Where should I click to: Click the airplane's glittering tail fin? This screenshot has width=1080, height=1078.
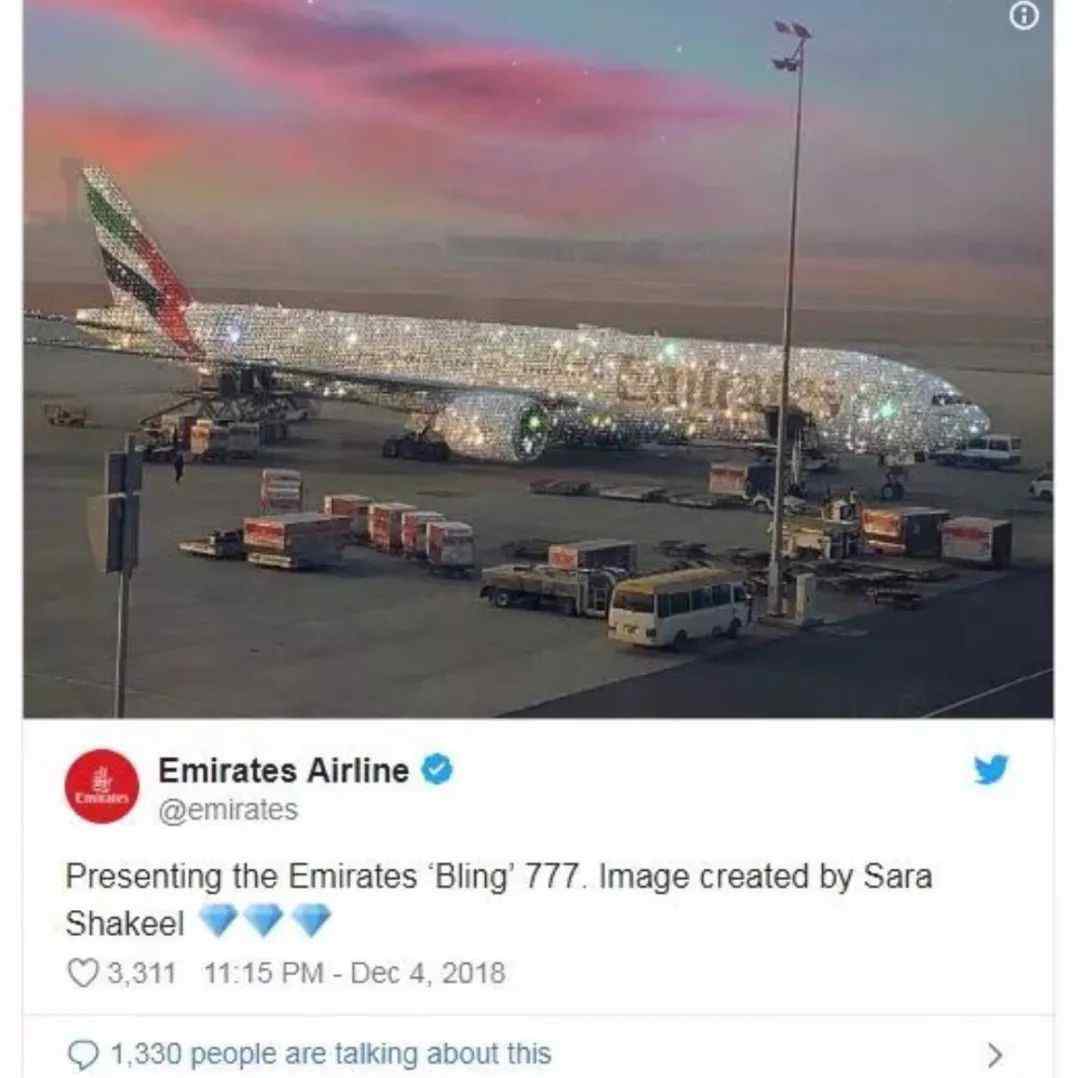click(140, 258)
